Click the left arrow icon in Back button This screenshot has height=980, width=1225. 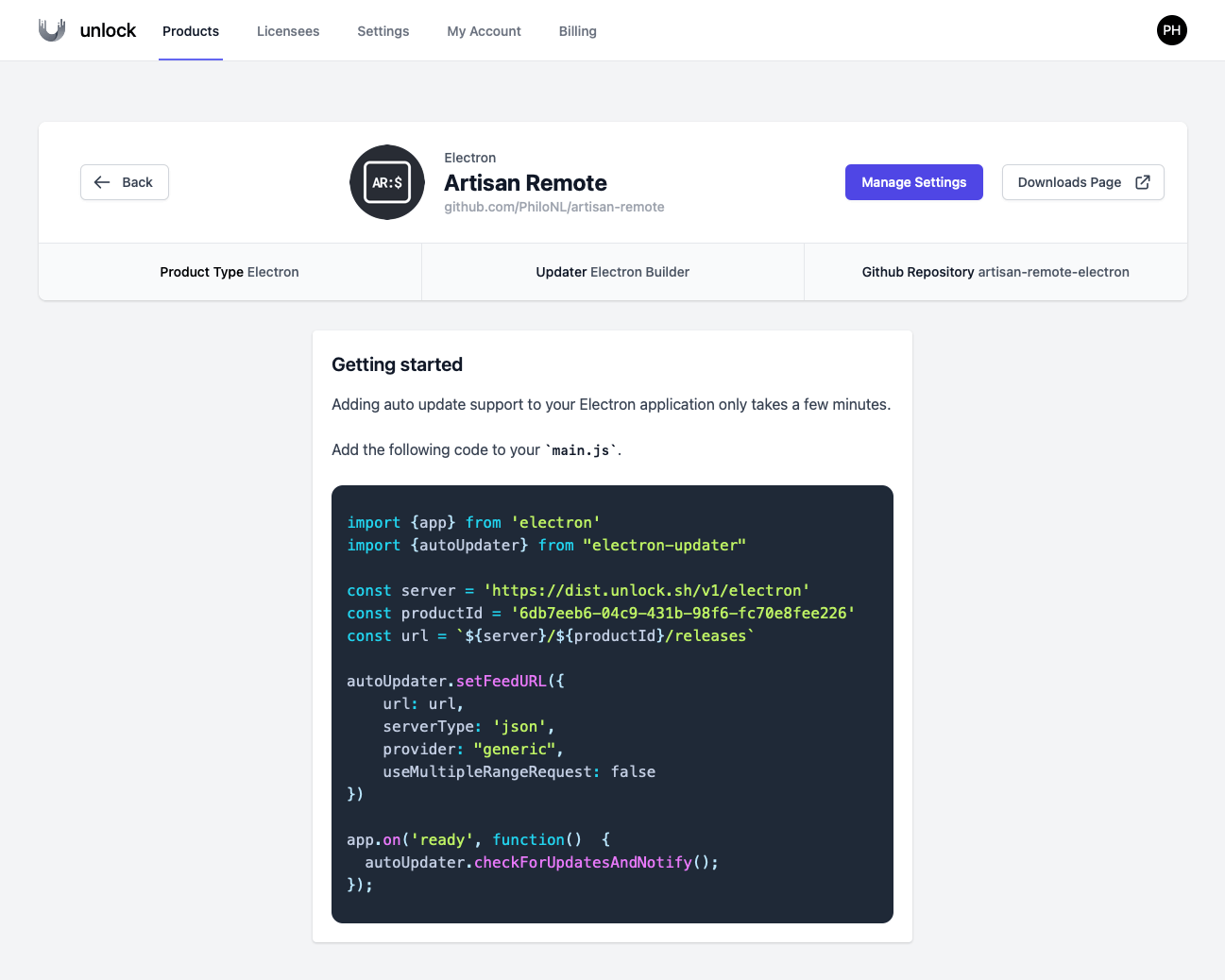(102, 182)
